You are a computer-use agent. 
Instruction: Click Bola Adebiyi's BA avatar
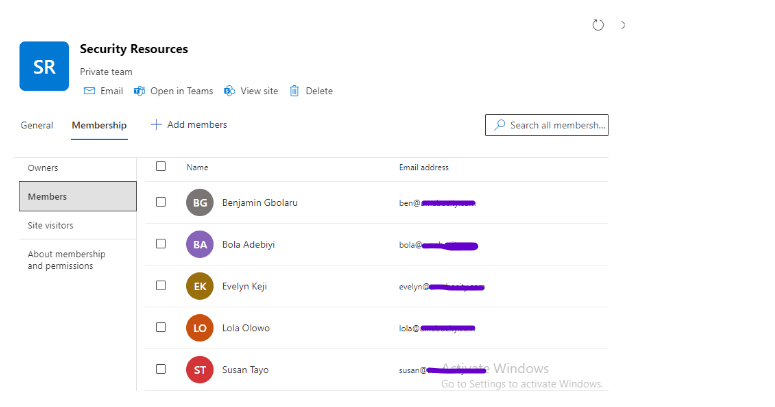200,244
